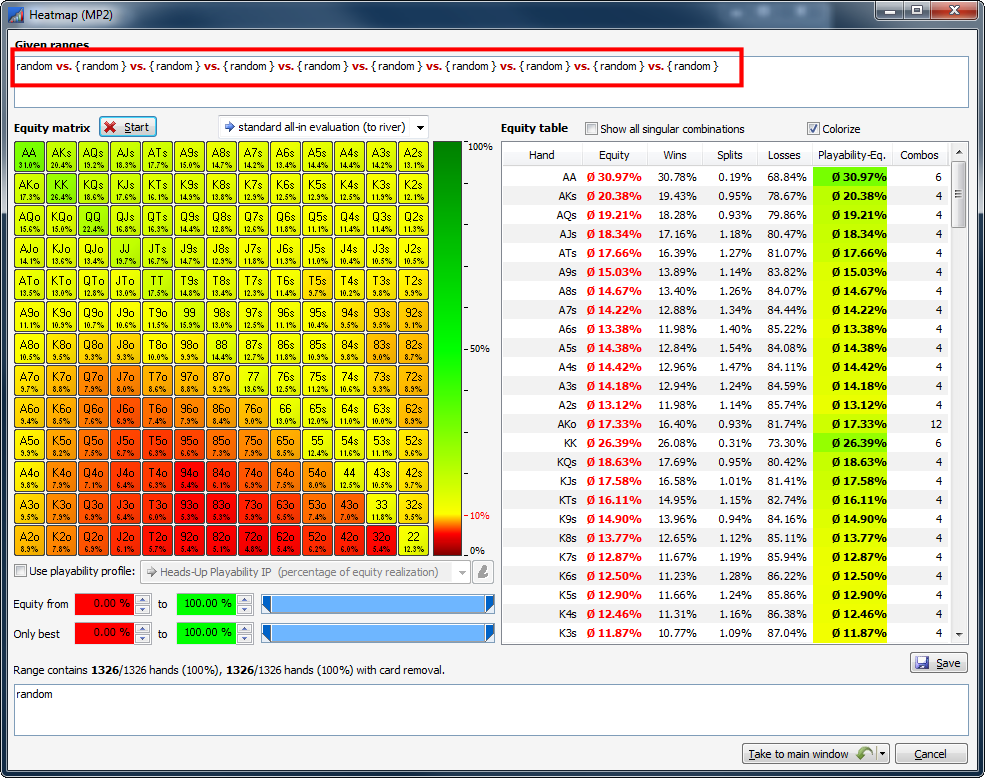Image resolution: width=985 pixels, height=778 pixels.
Task: Click the Given ranges text field
Action: click(491, 82)
